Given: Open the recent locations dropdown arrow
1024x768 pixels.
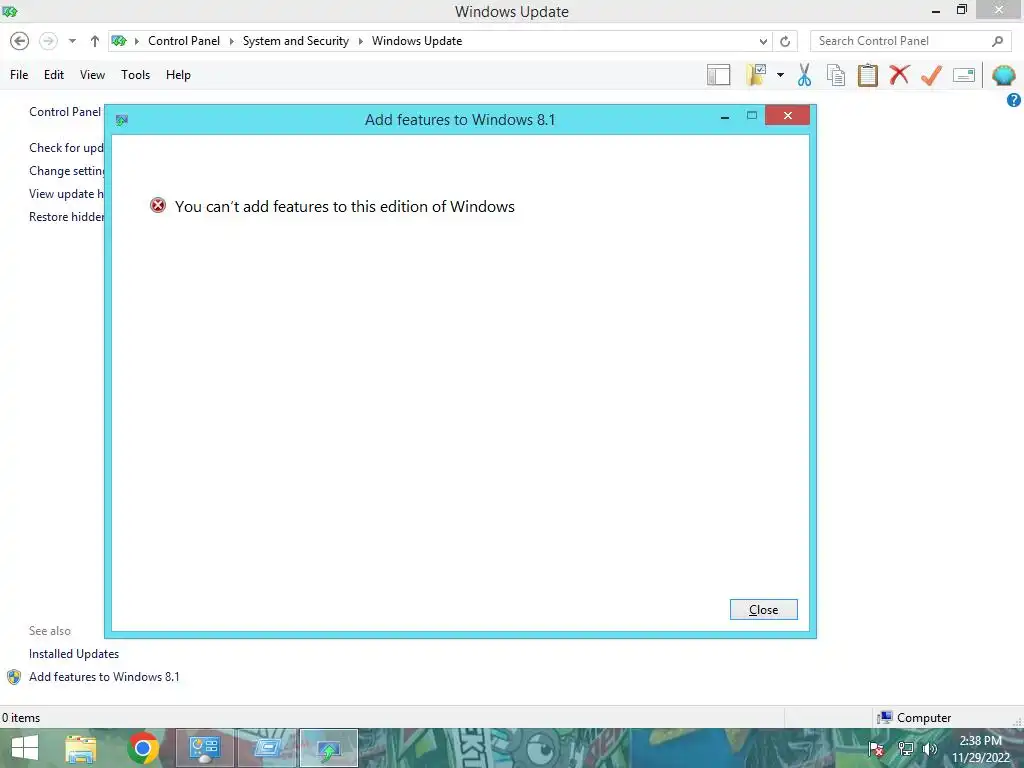Looking at the screenshot, I should click(72, 41).
